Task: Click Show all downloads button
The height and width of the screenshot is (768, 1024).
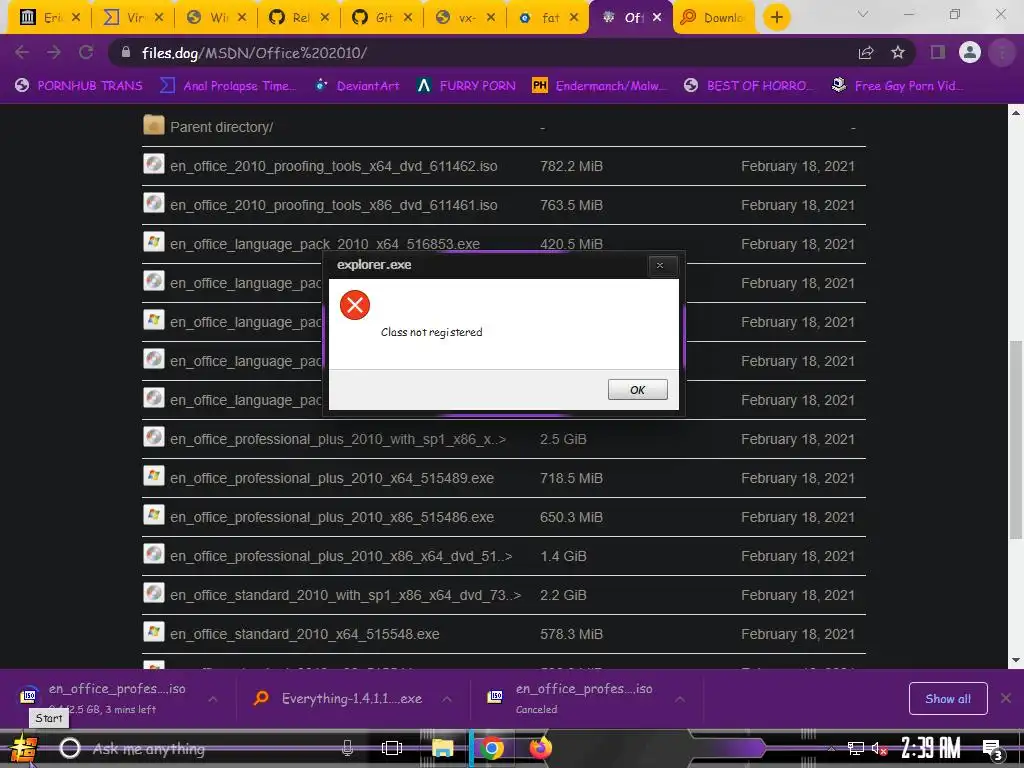Action: [x=948, y=698]
